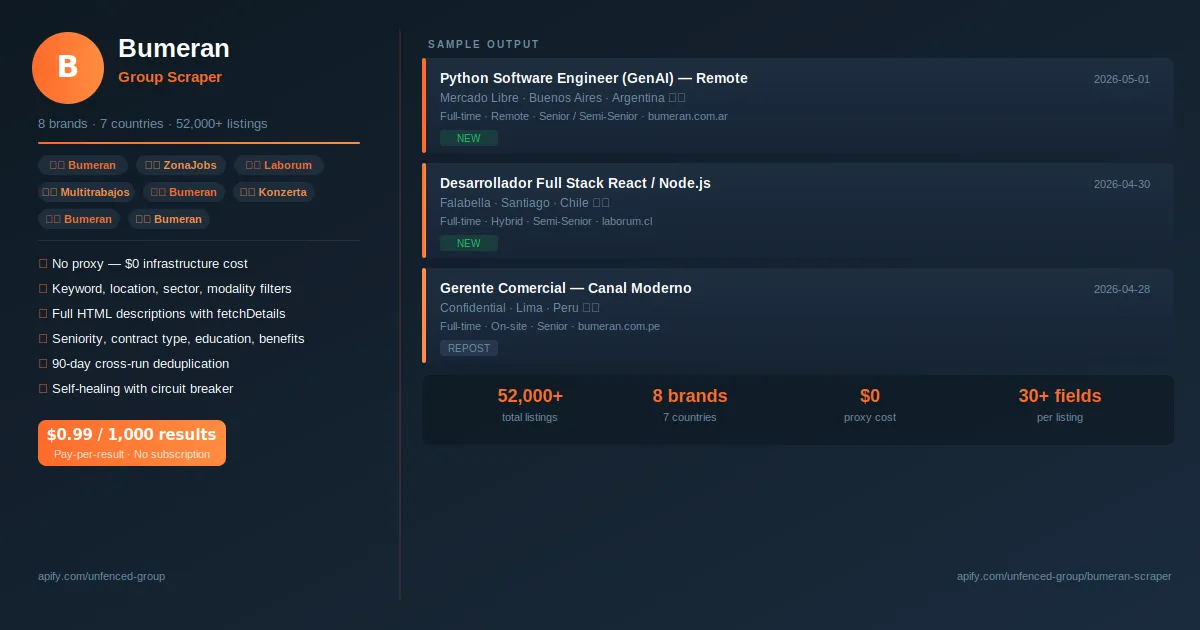Click the Falabella · Santiago · Chile line
The height and width of the screenshot is (630, 1200).
(x=525, y=203)
